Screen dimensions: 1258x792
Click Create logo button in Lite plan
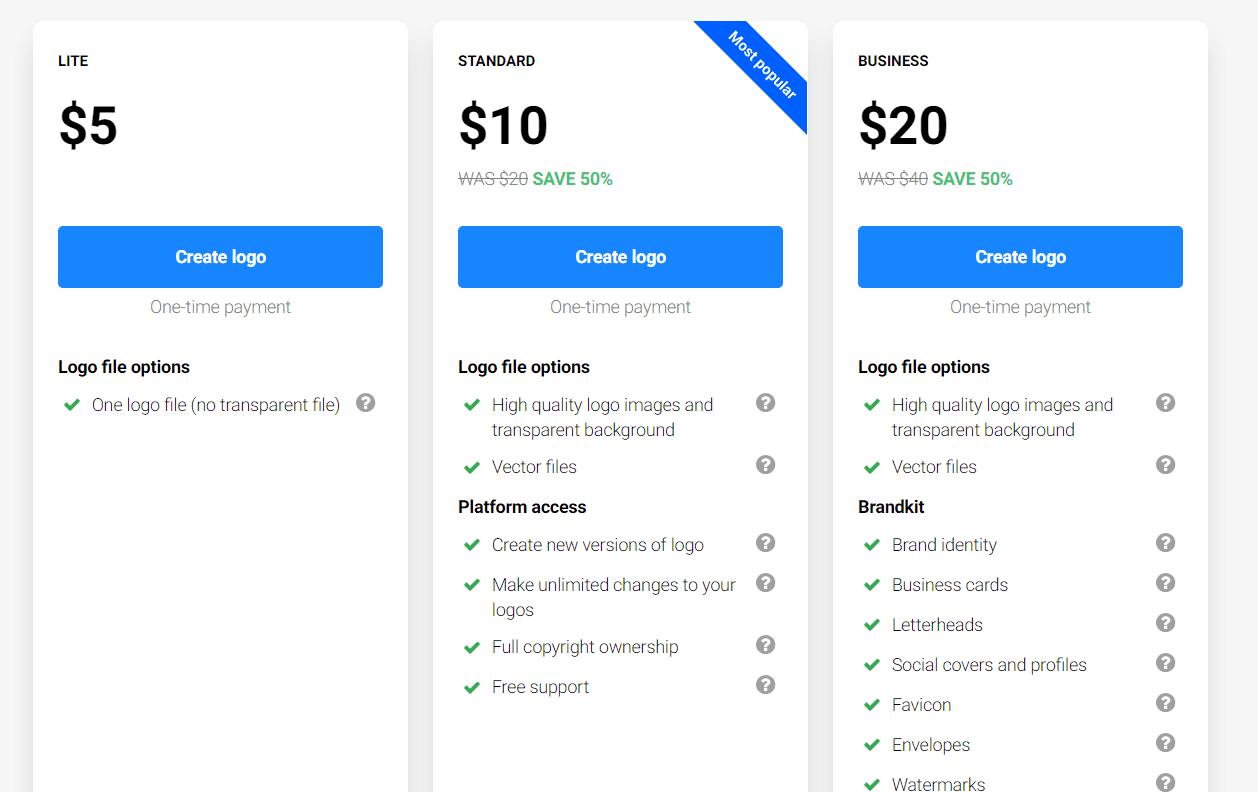point(220,257)
